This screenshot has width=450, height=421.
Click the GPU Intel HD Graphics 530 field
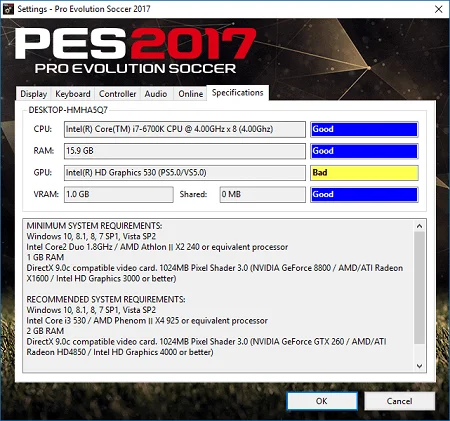point(185,173)
